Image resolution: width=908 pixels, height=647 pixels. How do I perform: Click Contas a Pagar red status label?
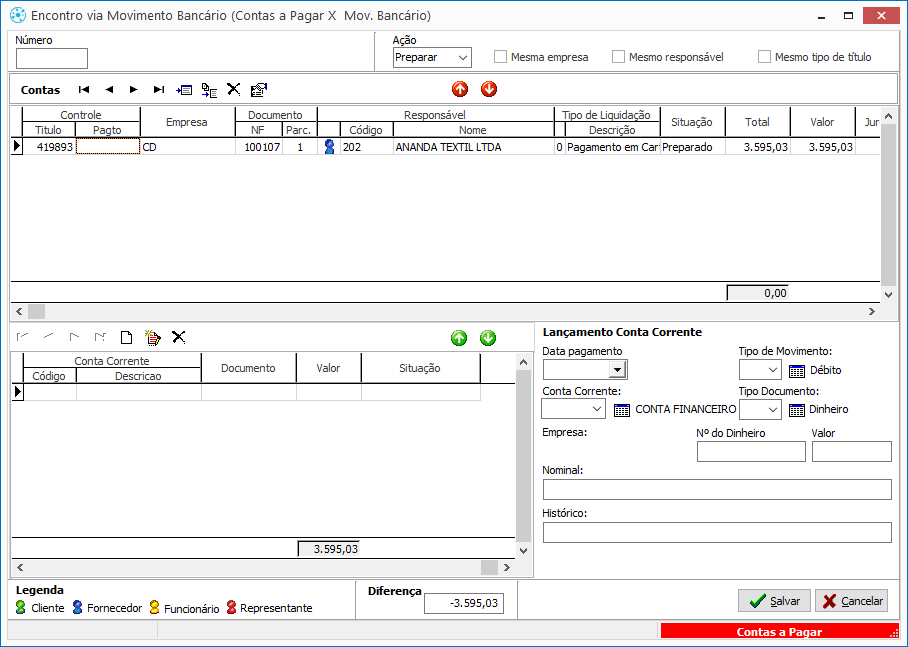click(x=779, y=631)
